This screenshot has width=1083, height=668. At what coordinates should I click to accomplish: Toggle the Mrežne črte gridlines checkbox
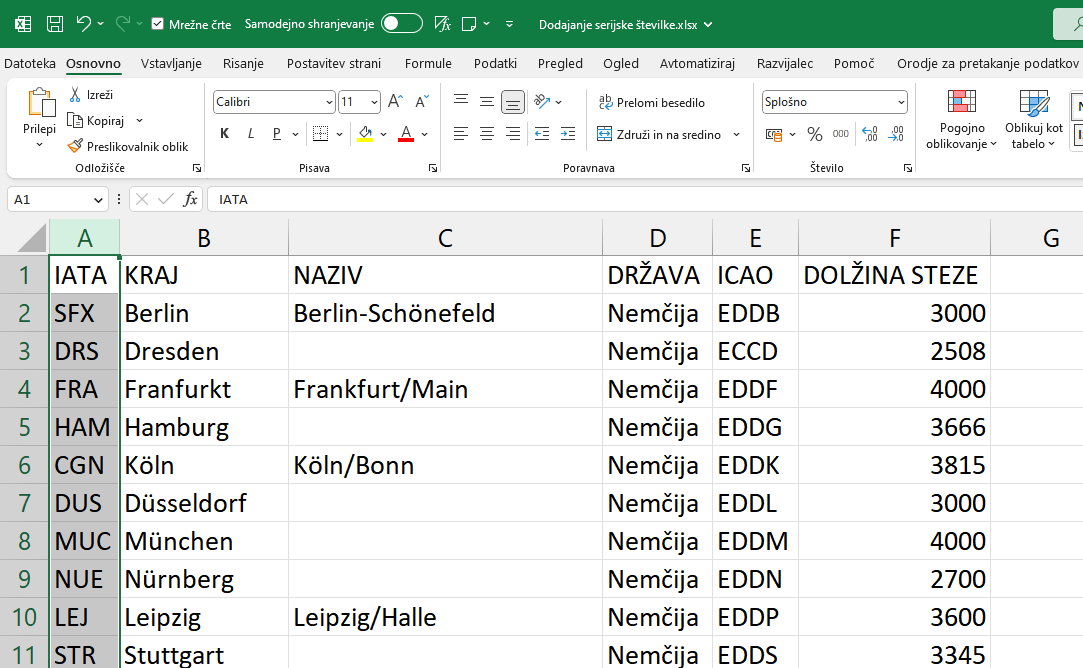(157, 24)
